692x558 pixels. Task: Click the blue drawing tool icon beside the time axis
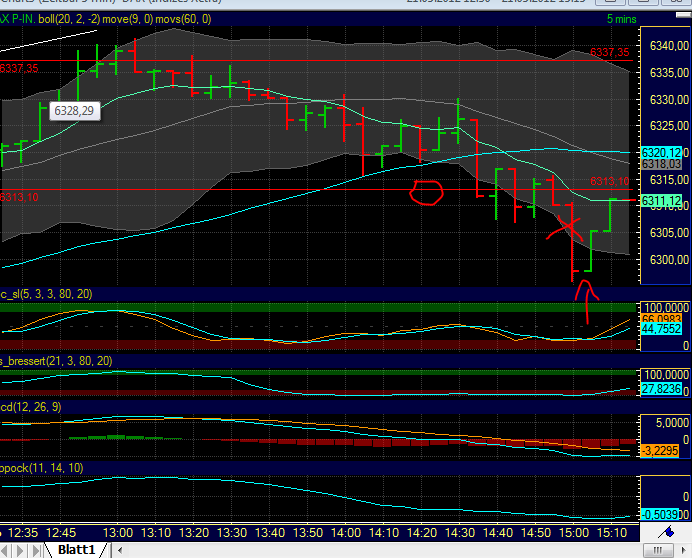(x=666, y=532)
